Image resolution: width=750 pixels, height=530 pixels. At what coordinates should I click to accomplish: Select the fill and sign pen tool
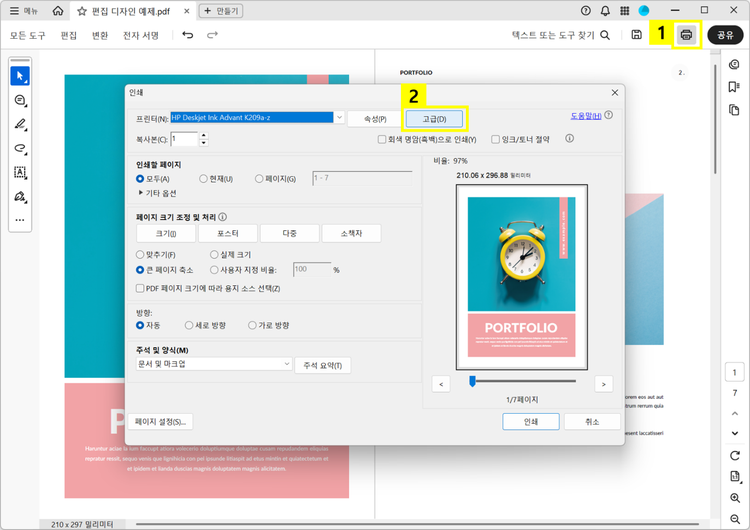pos(20,197)
